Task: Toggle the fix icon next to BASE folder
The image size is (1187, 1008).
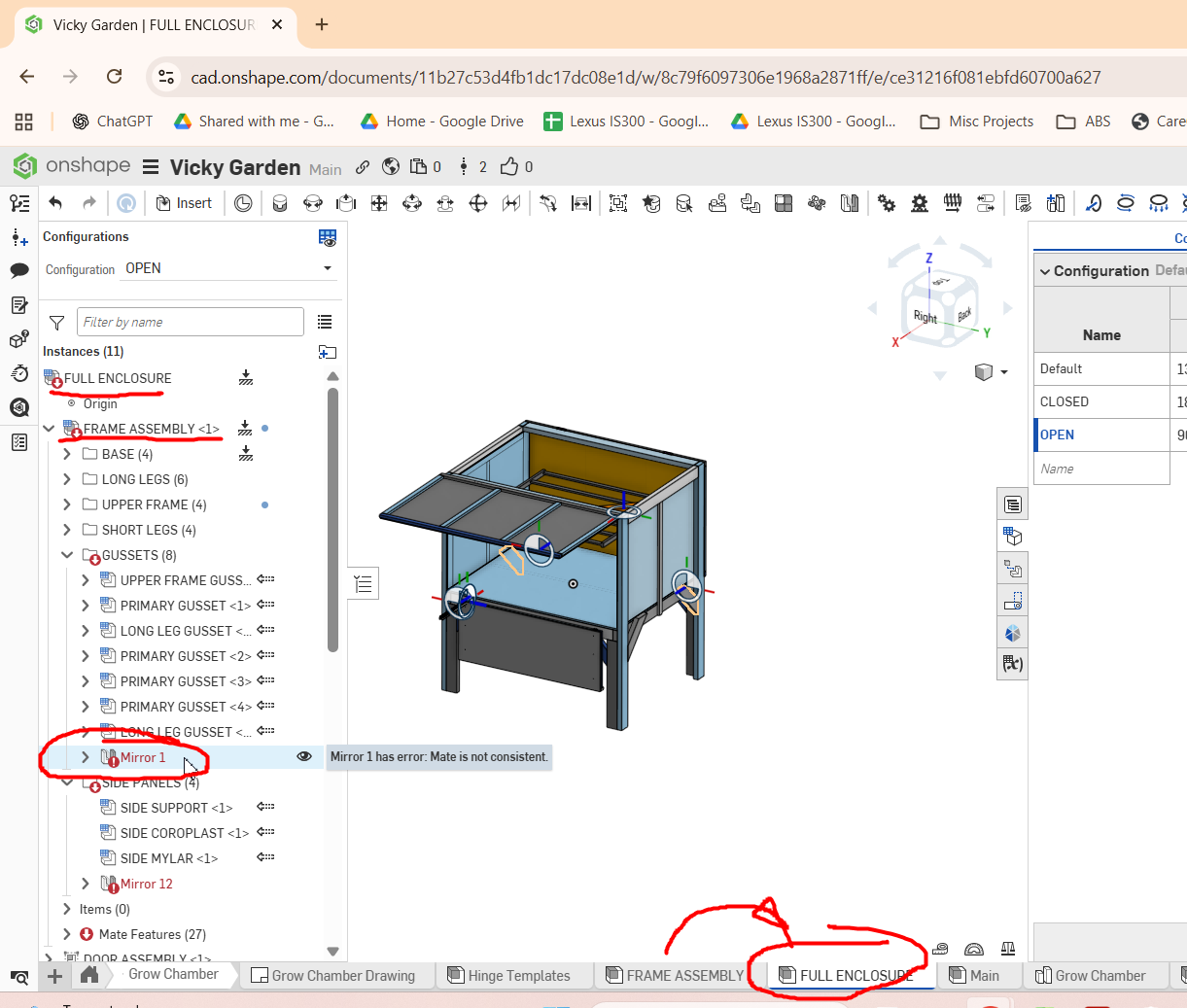Action: tap(246, 454)
